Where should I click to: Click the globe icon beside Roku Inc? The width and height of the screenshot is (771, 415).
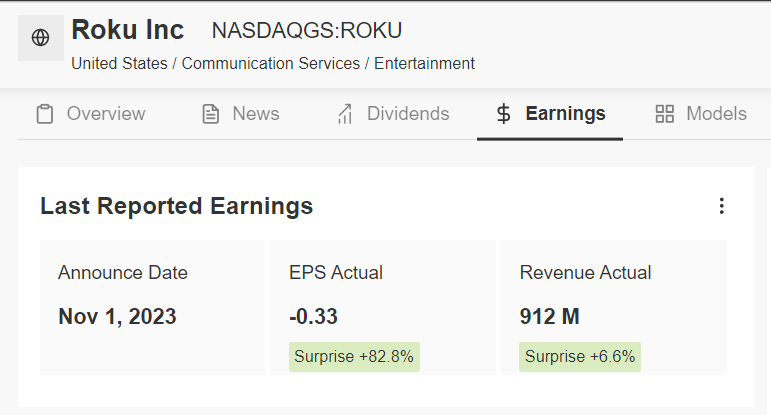tap(40, 37)
